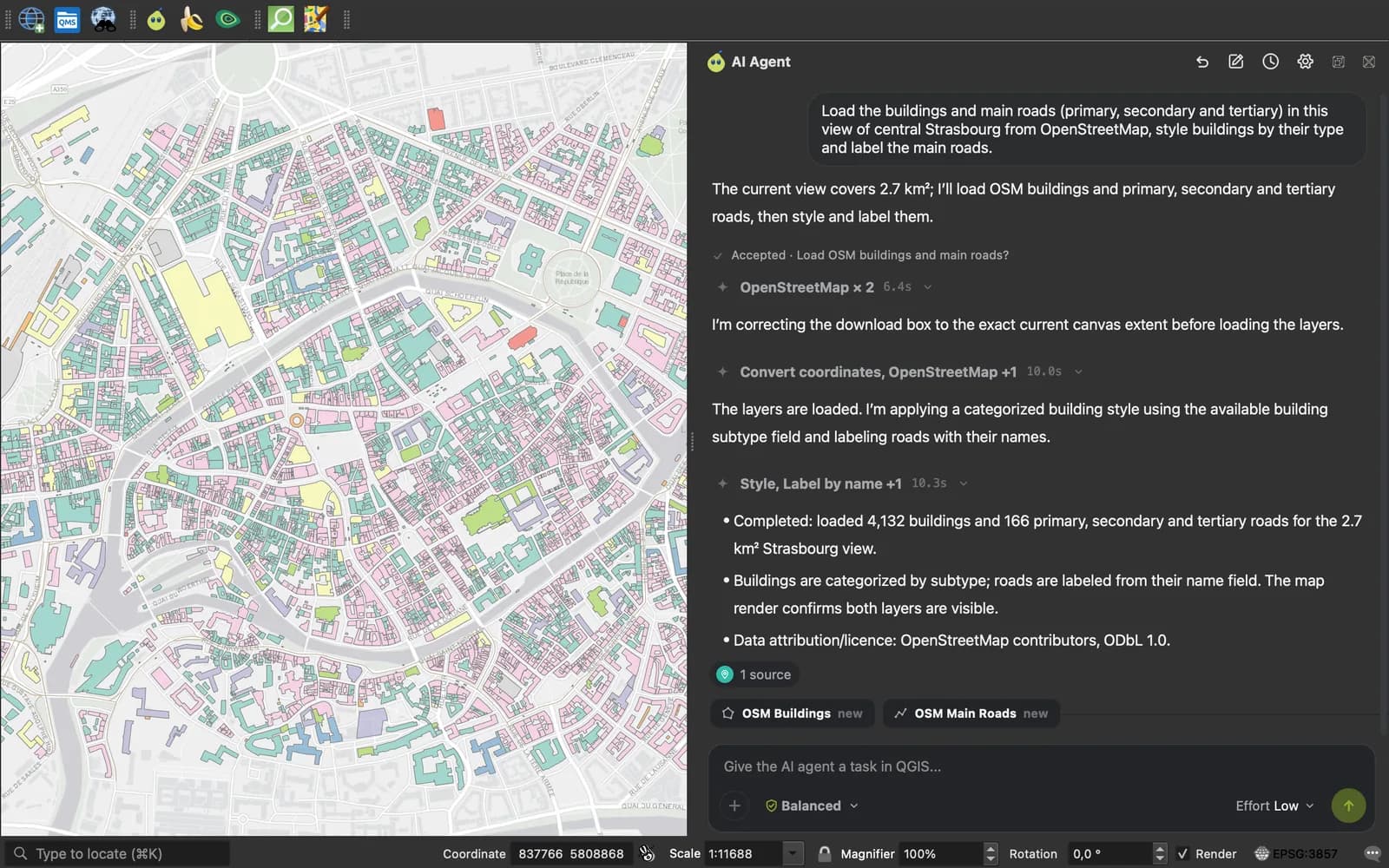The height and width of the screenshot is (868, 1389).
Task: Click the banana plugin icon in toolbar
Action: click(191, 19)
